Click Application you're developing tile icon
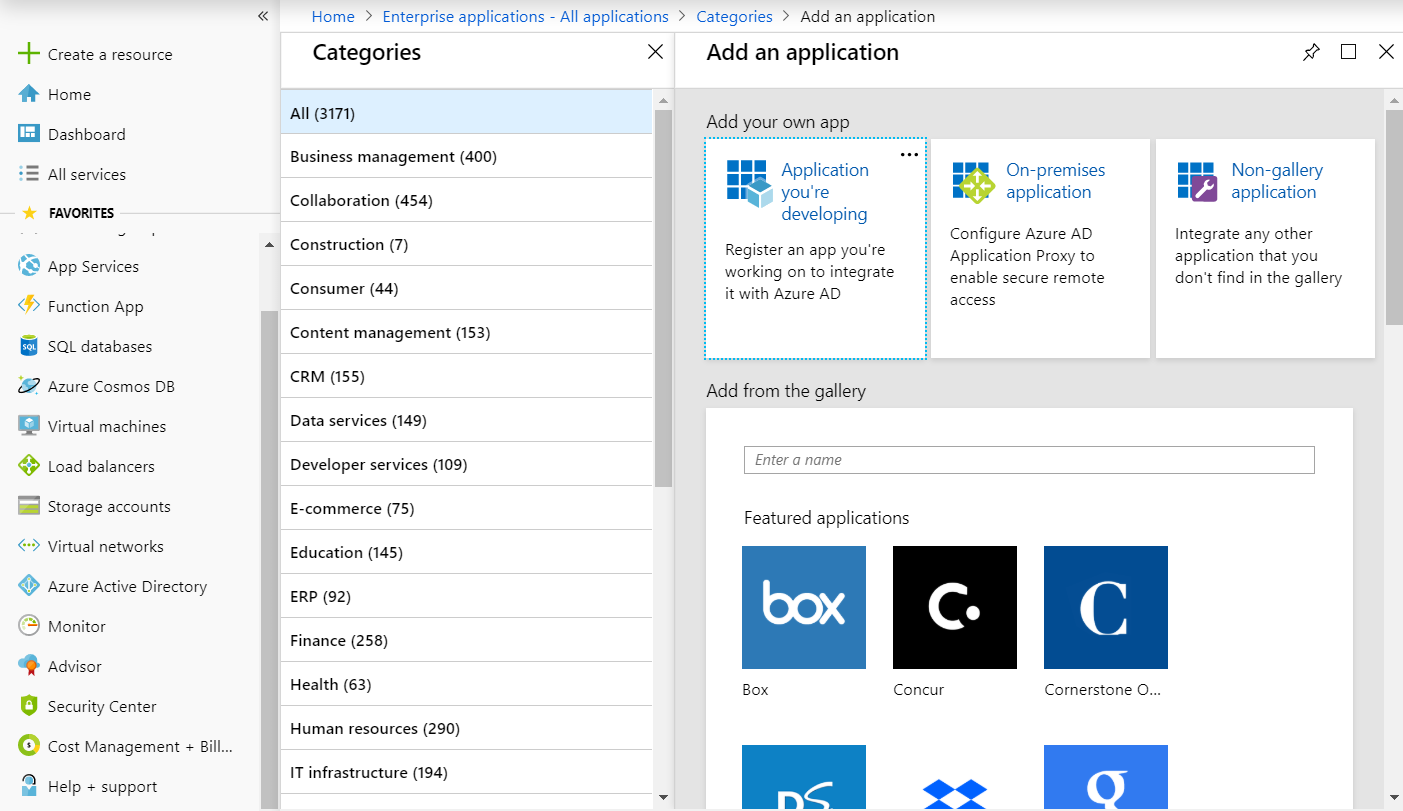The image size is (1403, 811). [x=749, y=182]
